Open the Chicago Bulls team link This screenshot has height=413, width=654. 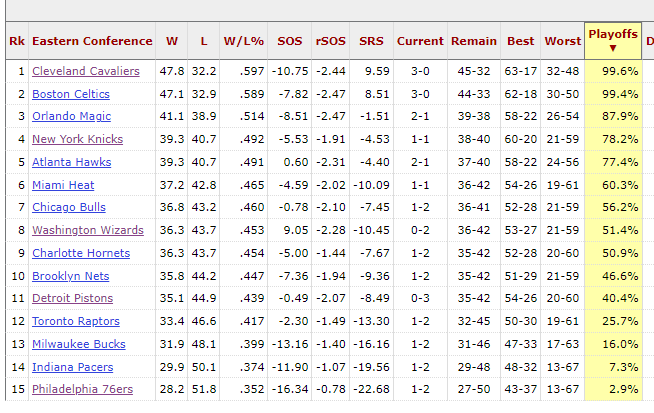(x=69, y=207)
